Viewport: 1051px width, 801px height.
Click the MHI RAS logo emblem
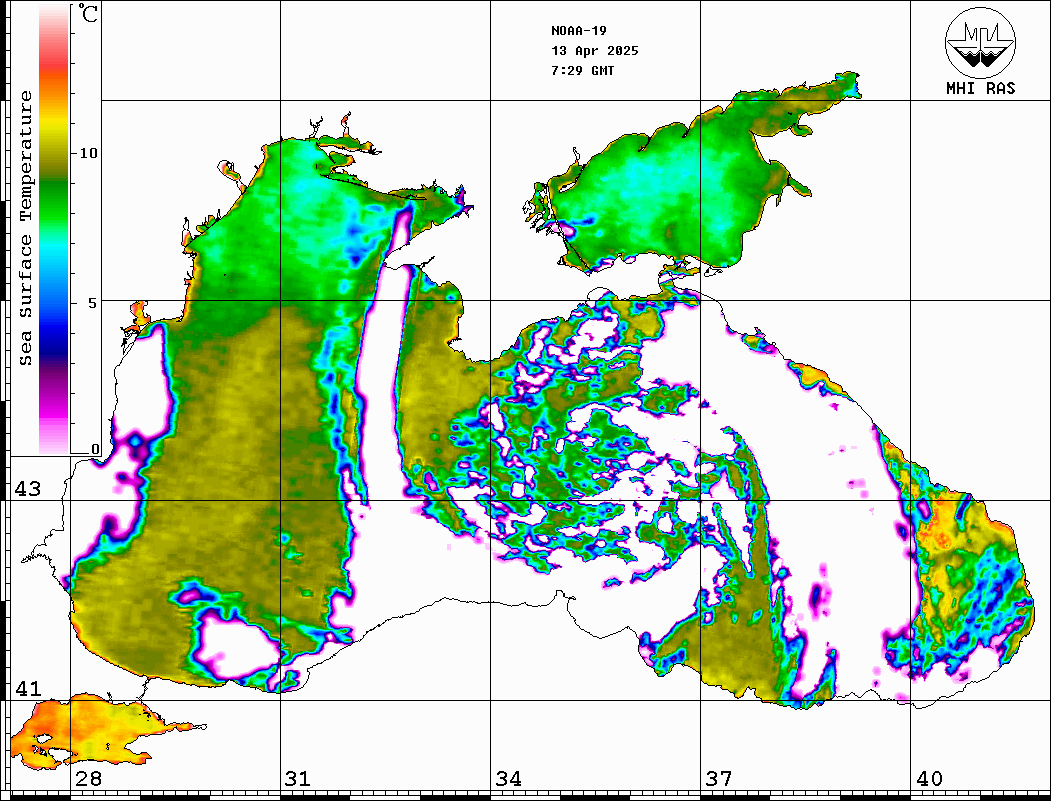(x=980, y=42)
